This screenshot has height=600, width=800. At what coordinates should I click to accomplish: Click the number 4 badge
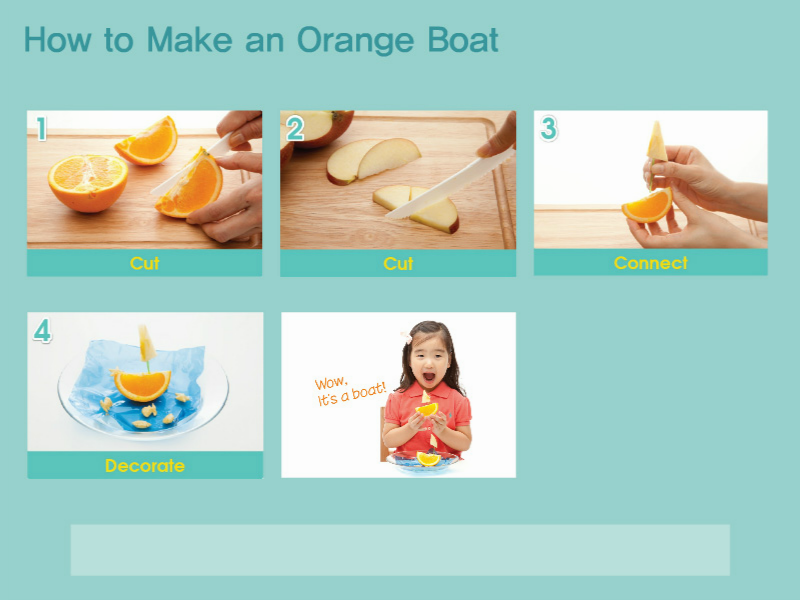point(42,331)
